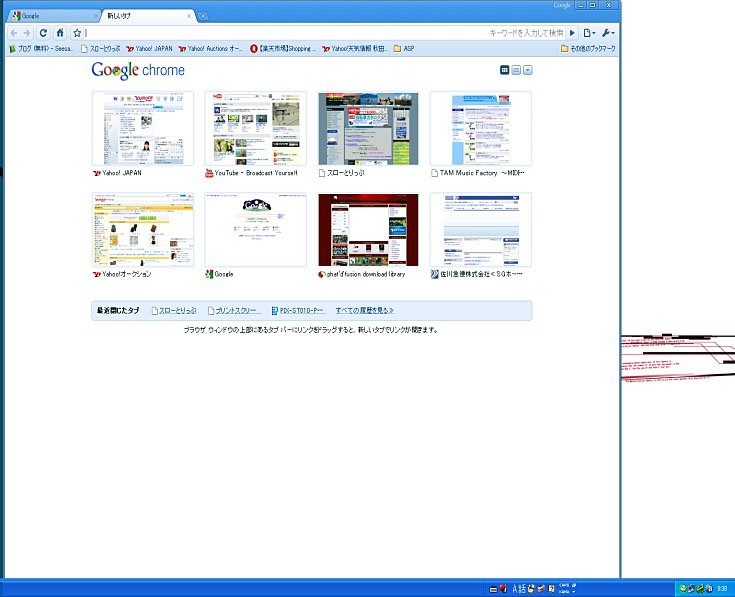Close the 新しいタブ tab
The height and width of the screenshot is (597, 735).
(189, 16)
